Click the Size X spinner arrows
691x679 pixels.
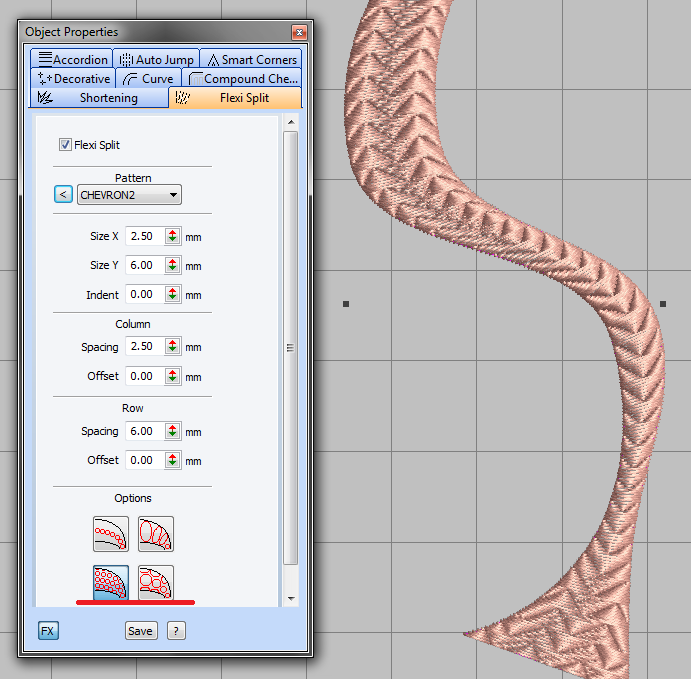pyautogui.click(x=173, y=237)
